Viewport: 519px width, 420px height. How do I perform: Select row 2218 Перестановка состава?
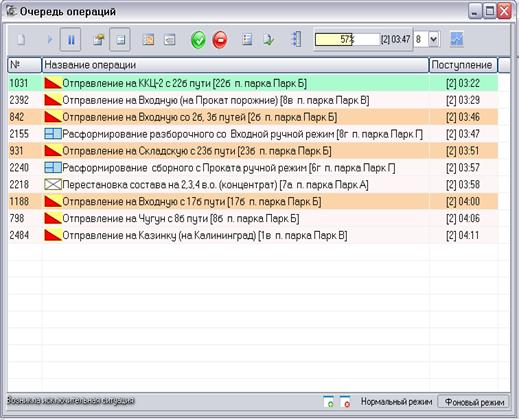coord(253,185)
